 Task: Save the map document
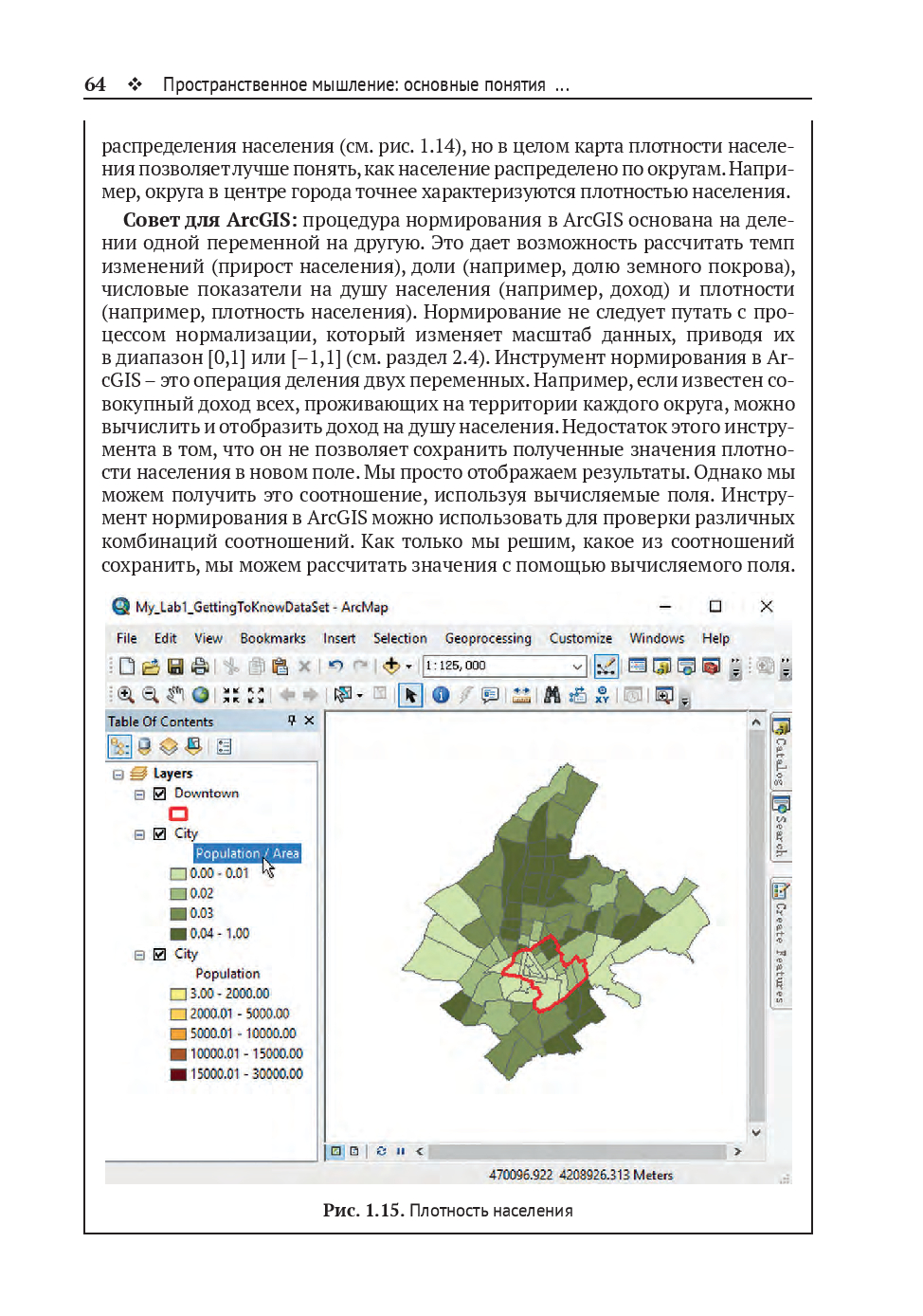coord(175,667)
